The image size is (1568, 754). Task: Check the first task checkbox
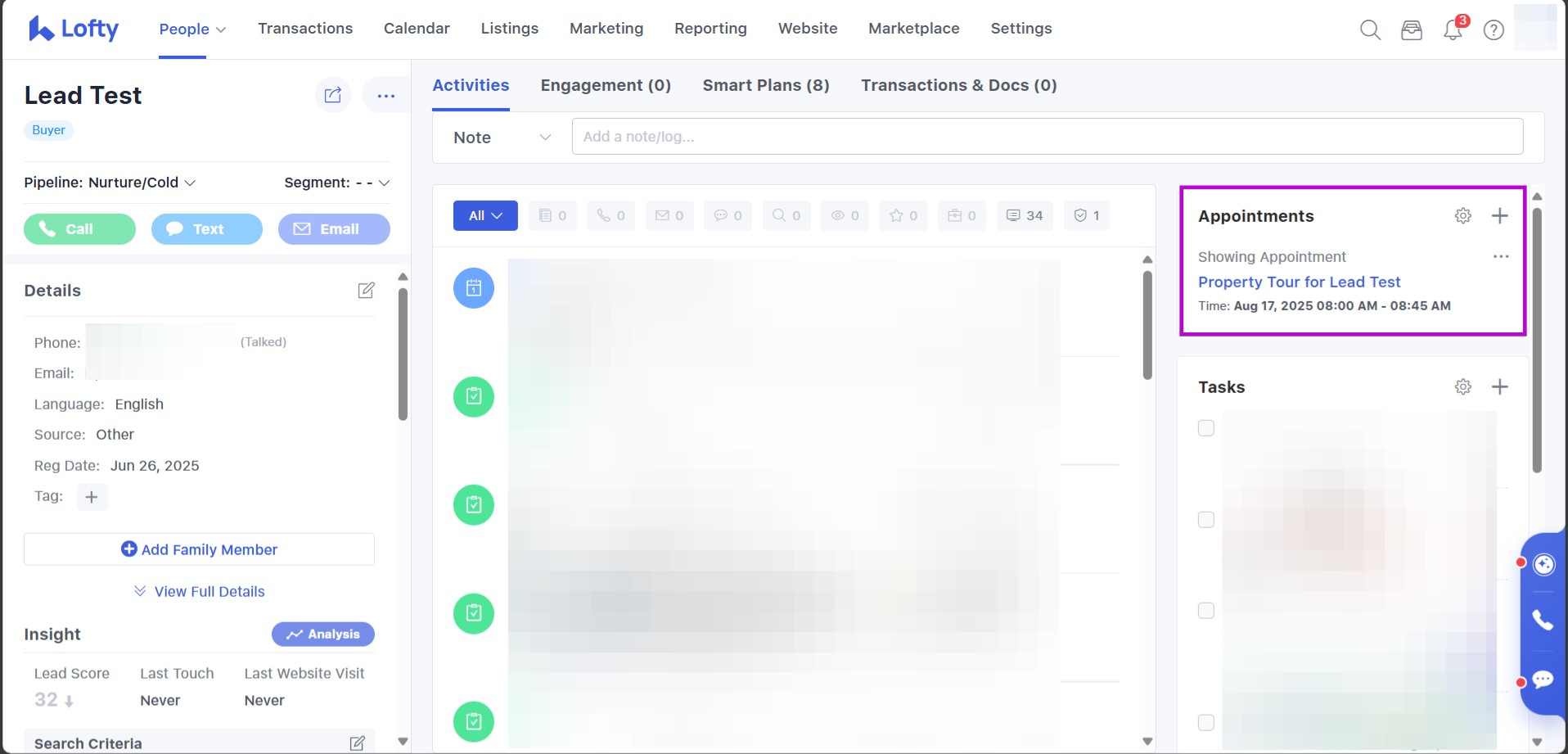(x=1206, y=428)
